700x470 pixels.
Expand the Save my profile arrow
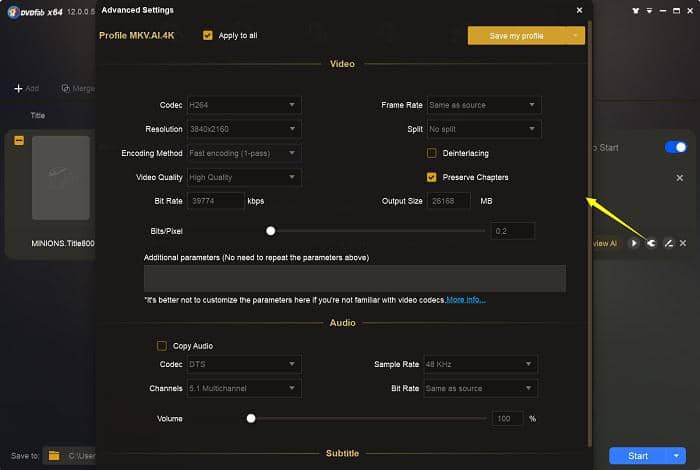coord(575,35)
